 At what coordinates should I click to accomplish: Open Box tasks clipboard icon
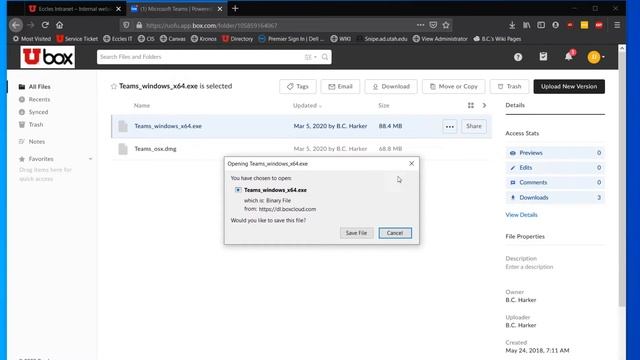pos(543,57)
